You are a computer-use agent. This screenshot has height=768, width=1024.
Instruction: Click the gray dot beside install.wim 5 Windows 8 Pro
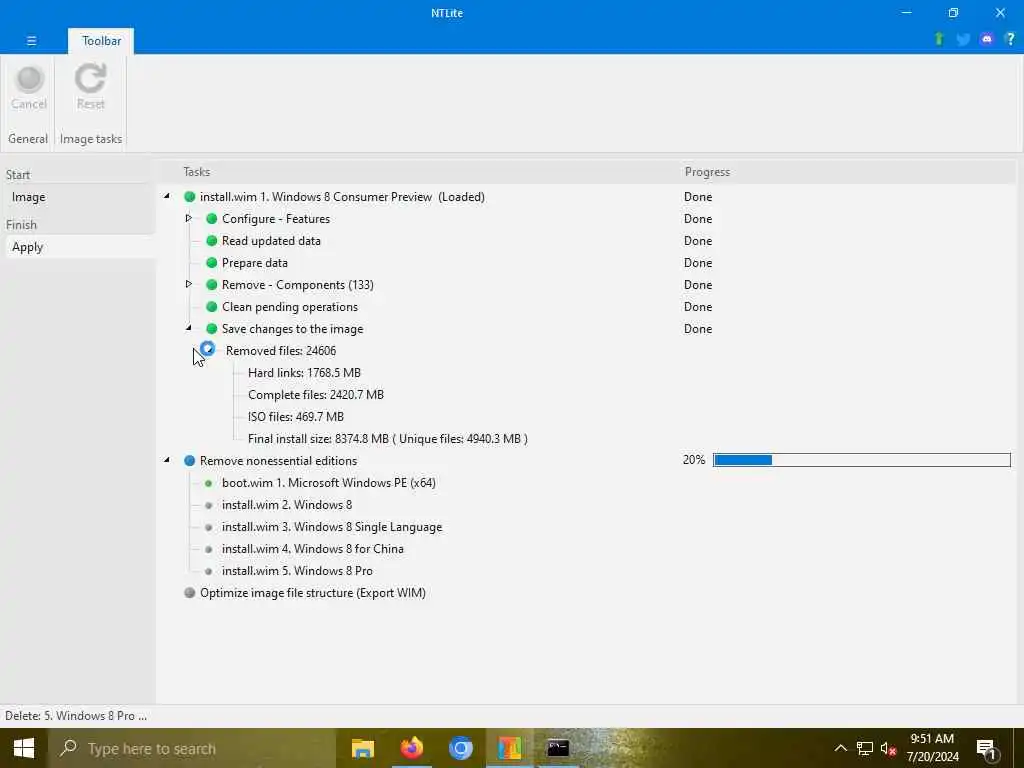pos(208,571)
